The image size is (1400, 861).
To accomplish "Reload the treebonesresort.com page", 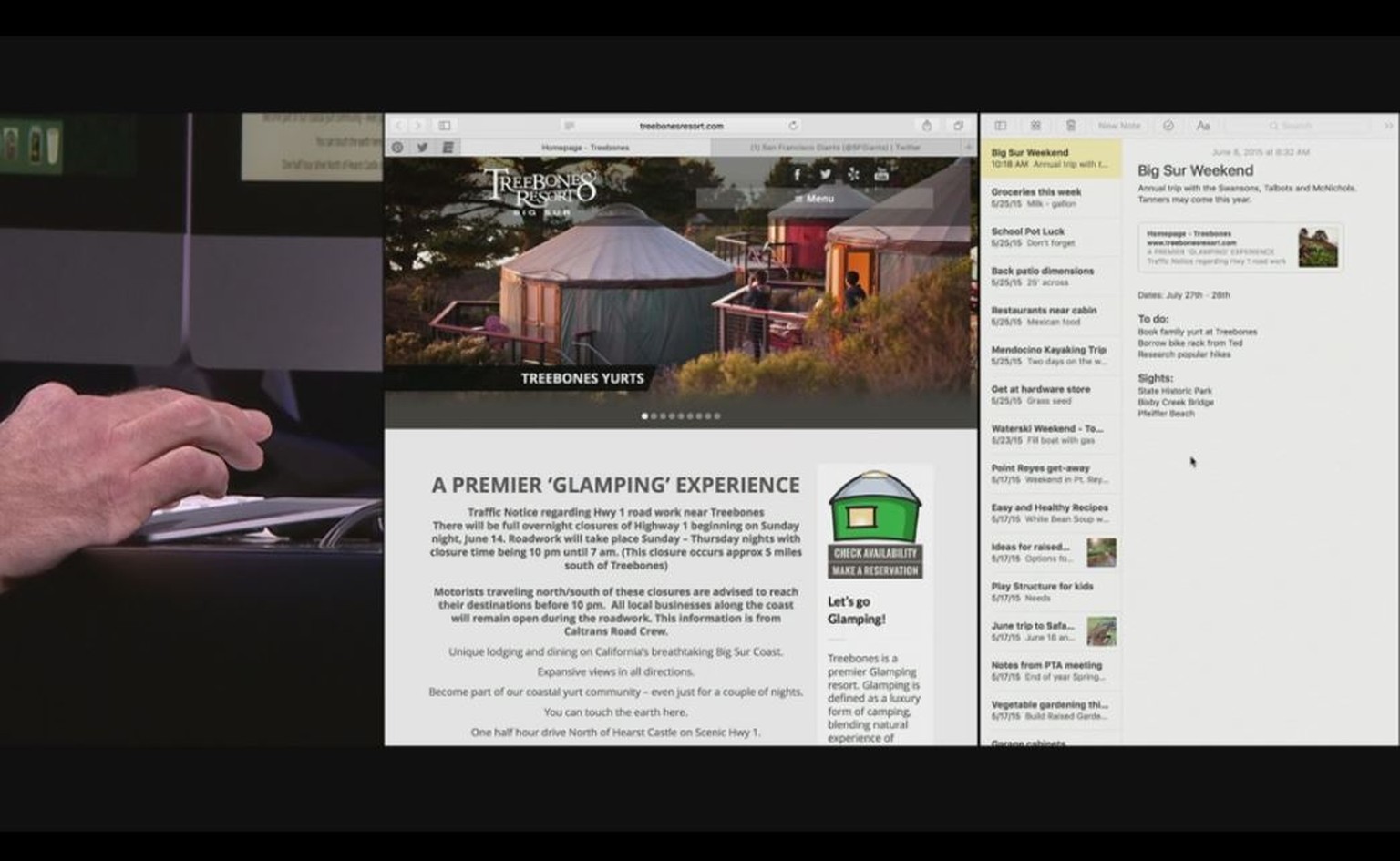I will click(x=793, y=126).
